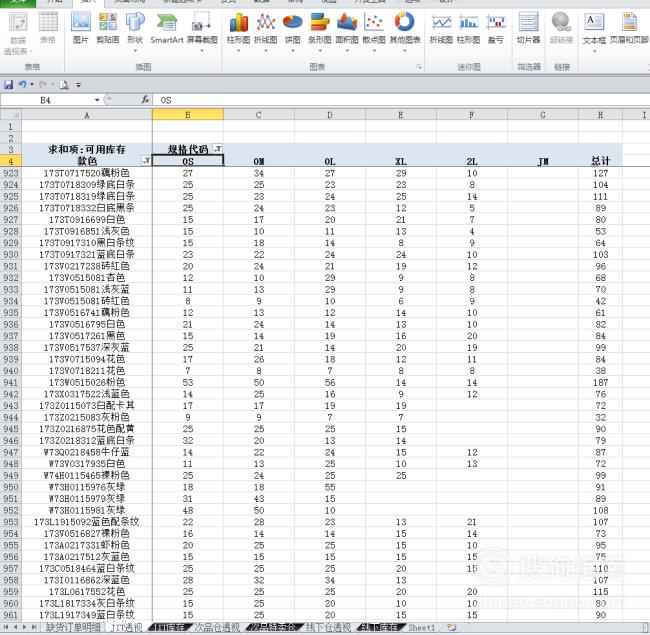Select the 总计 header cell
This screenshot has height=635, width=650.
coord(600,161)
